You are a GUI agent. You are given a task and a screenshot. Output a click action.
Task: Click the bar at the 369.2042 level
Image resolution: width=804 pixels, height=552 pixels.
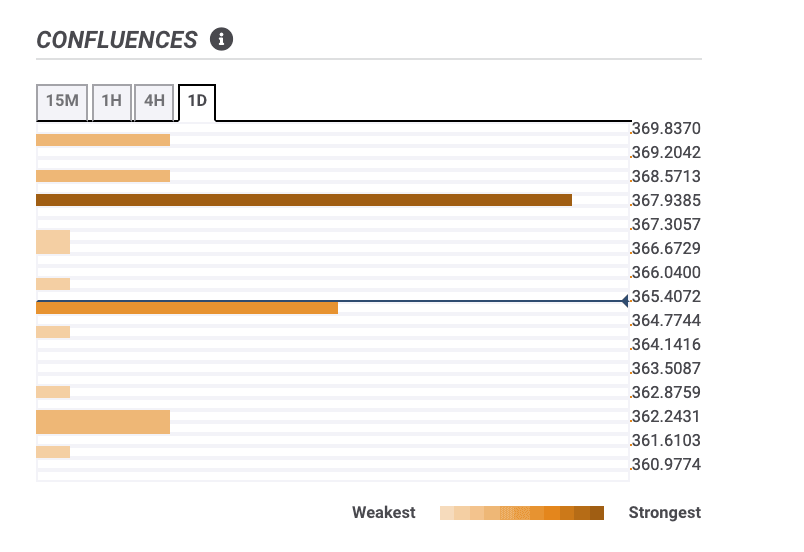(102, 140)
